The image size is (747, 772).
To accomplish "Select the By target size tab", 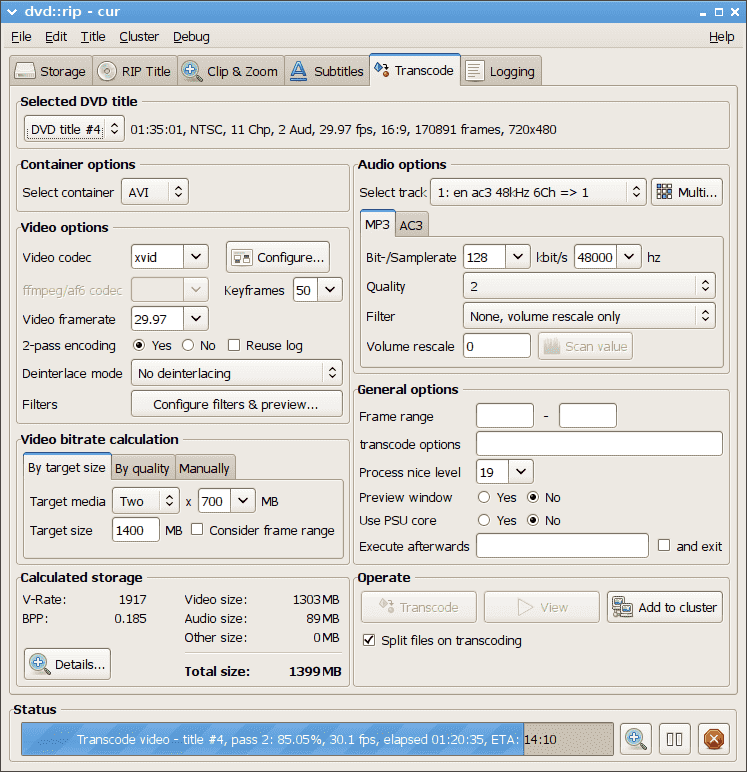I will [66, 467].
